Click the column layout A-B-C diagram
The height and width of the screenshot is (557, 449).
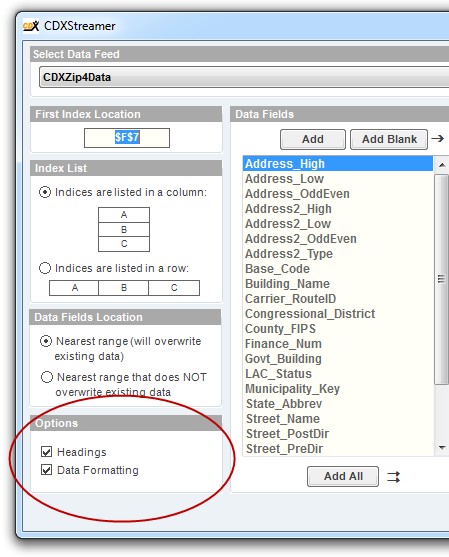click(x=124, y=229)
